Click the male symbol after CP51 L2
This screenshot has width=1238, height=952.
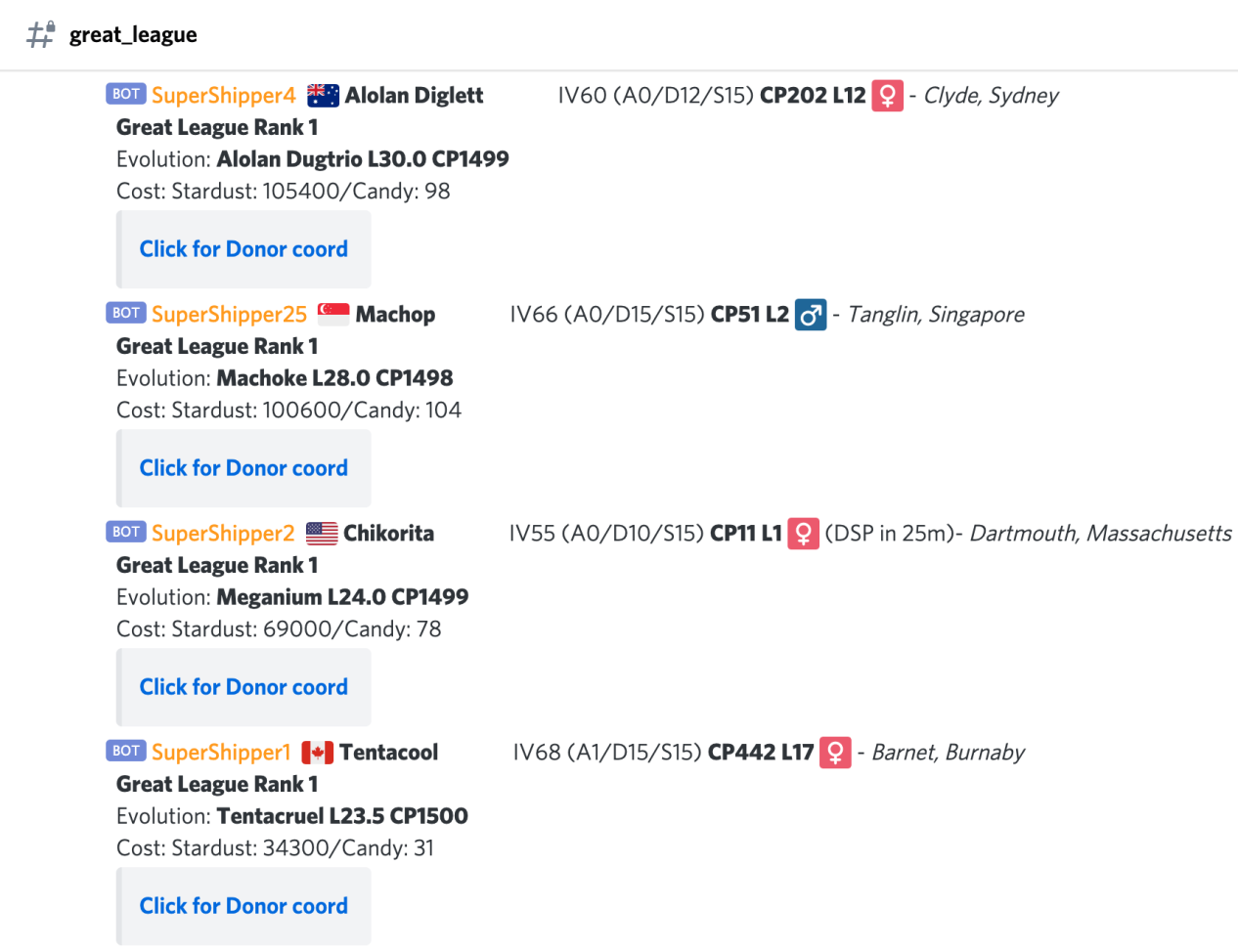(x=811, y=315)
